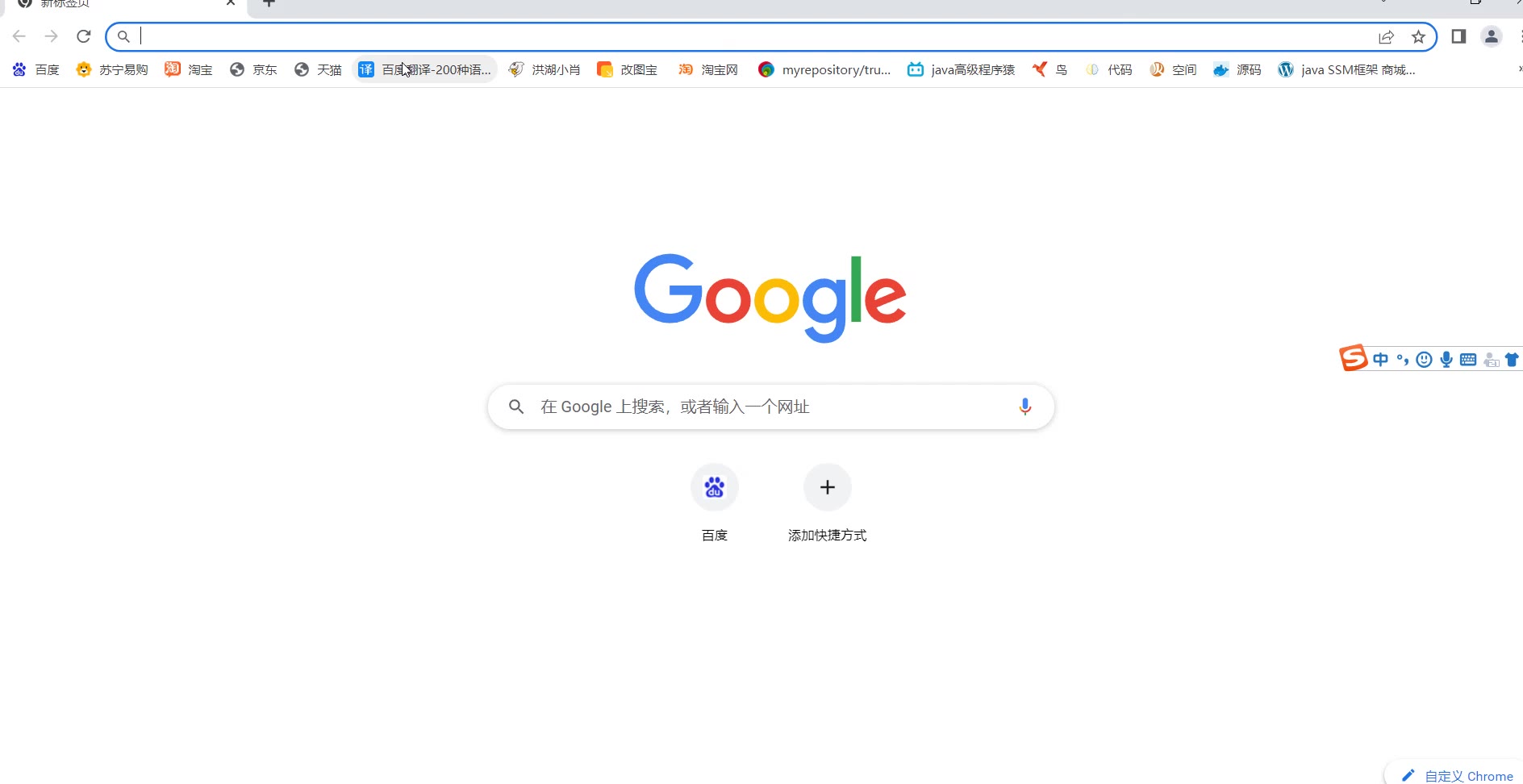Viewport: 1523px width, 784px height.
Task: Reload the page with the refresh icon
Action: [84, 36]
